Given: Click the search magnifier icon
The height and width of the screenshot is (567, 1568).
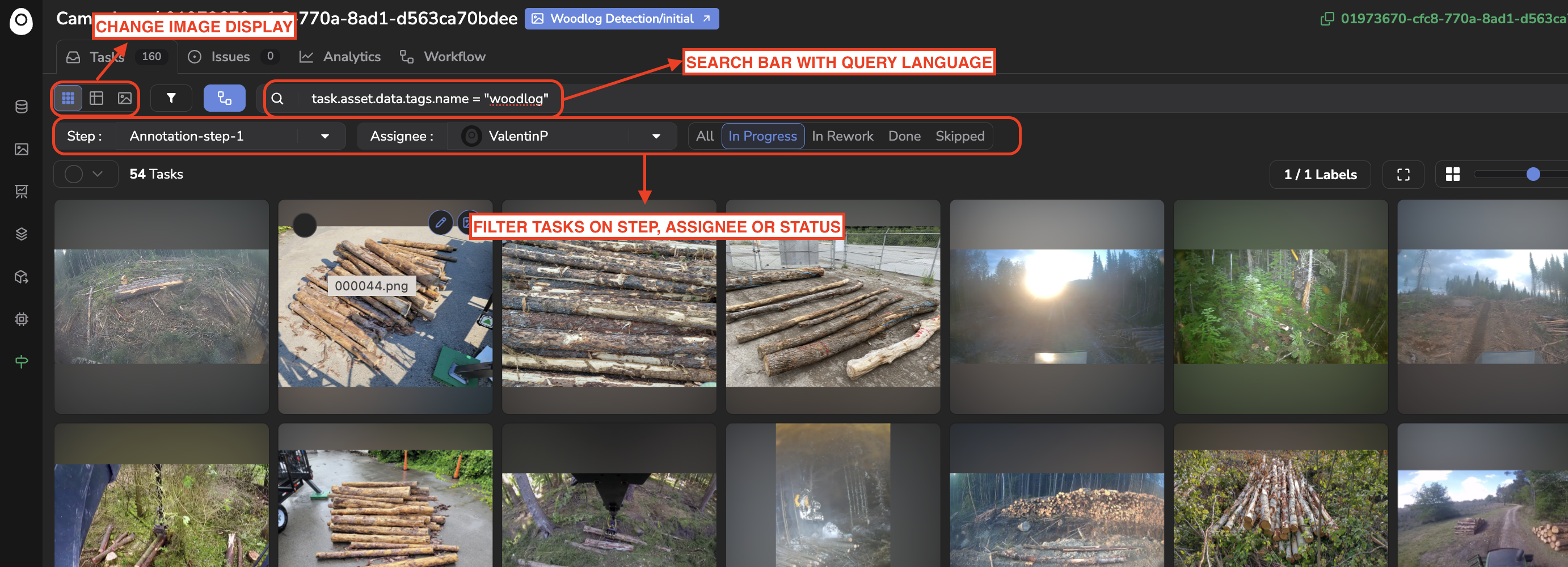Looking at the screenshot, I should pyautogui.click(x=277, y=99).
